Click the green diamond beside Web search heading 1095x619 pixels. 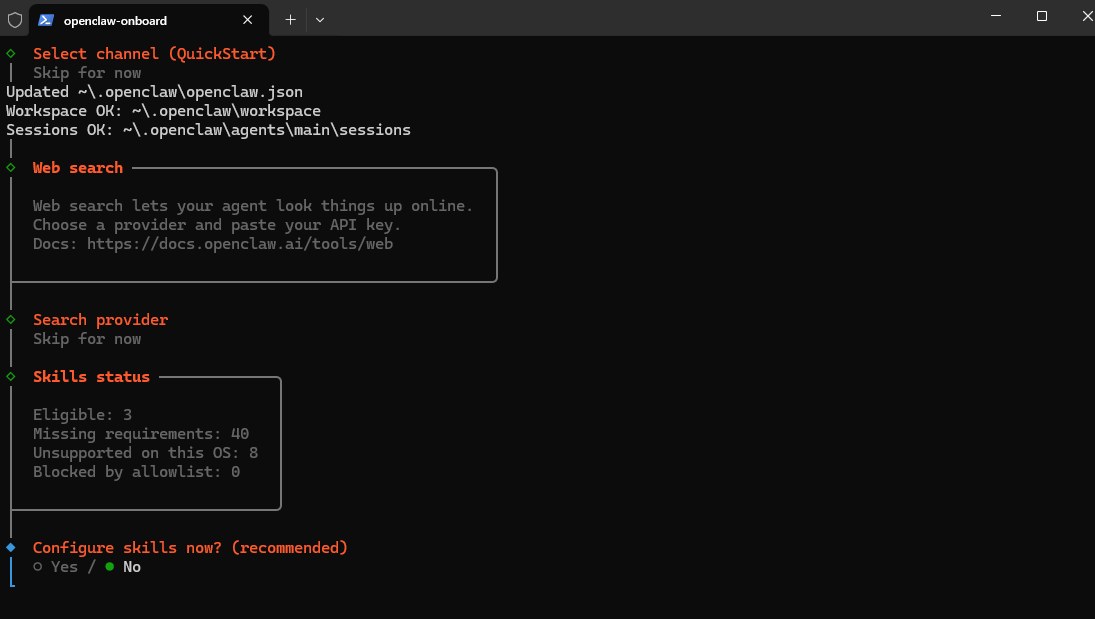(11, 167)
